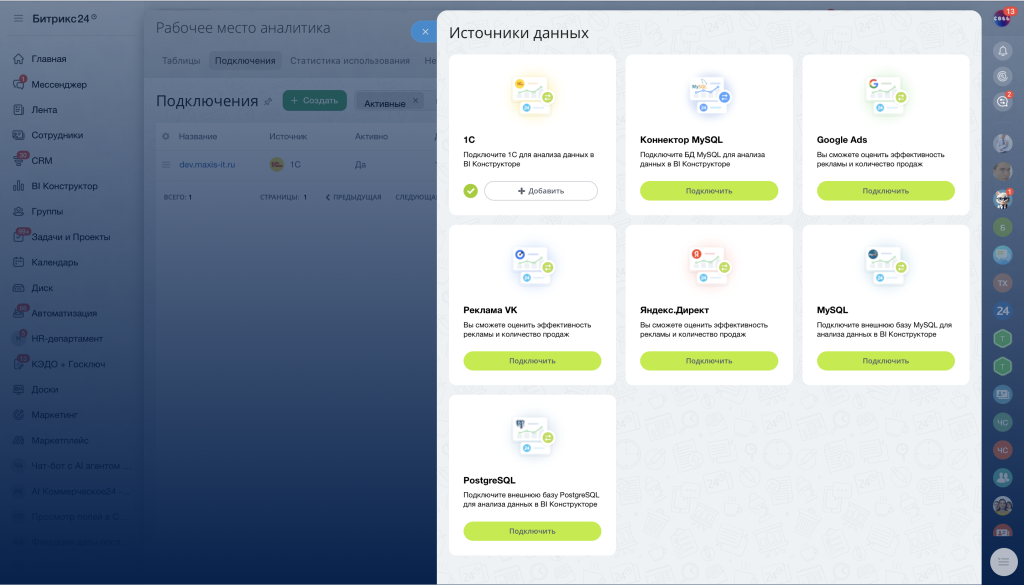This screenshot has height=585, width=1024.
Task: Open dev.maxis-it.ru connection link
Action: (x=207, y=165)
